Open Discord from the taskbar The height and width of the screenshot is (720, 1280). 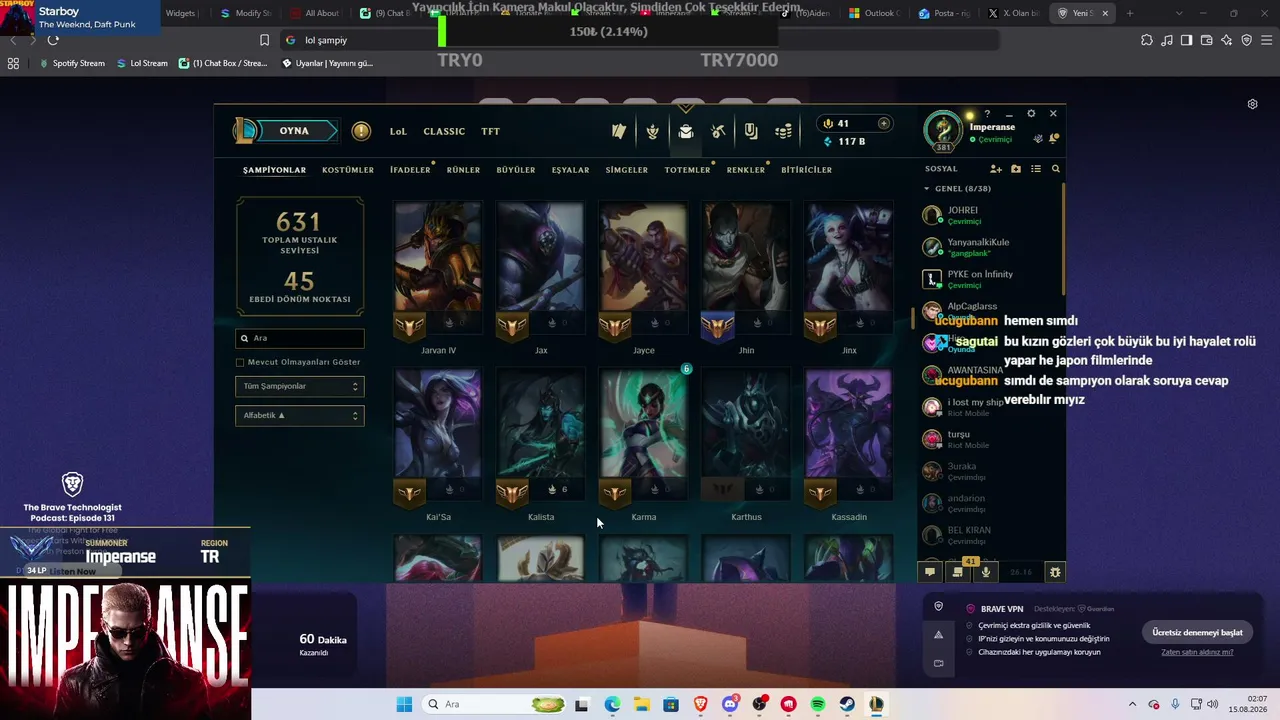click(x=730, y=704)
